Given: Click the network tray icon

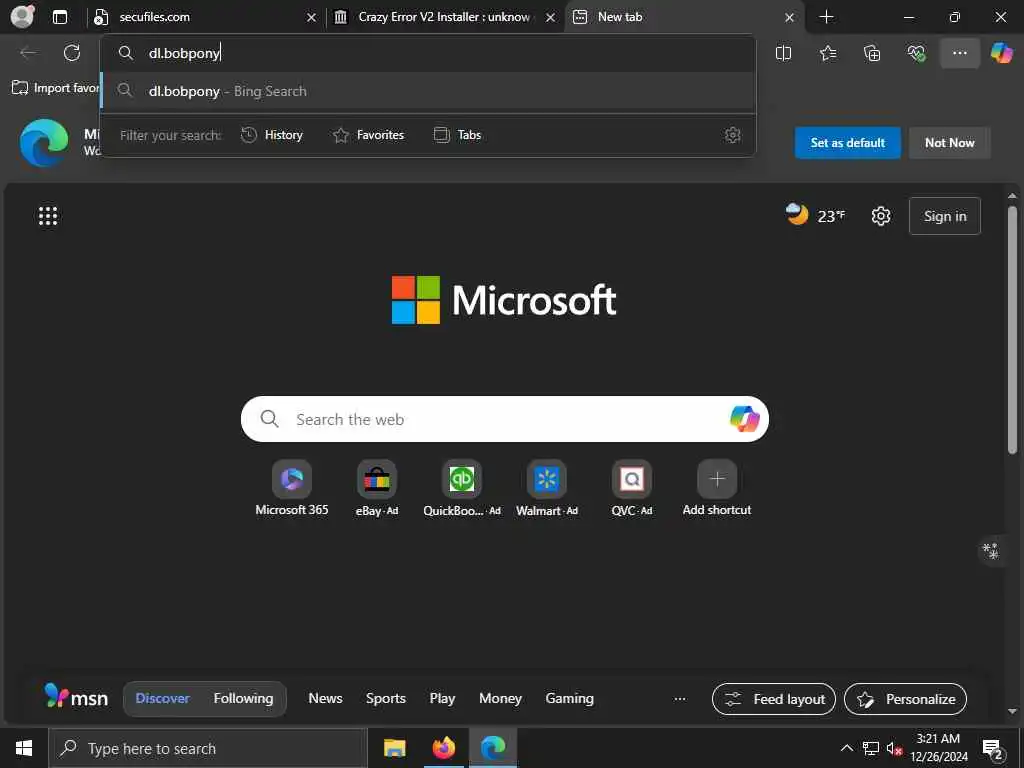Looking at the screenshot, I should 871,748.
